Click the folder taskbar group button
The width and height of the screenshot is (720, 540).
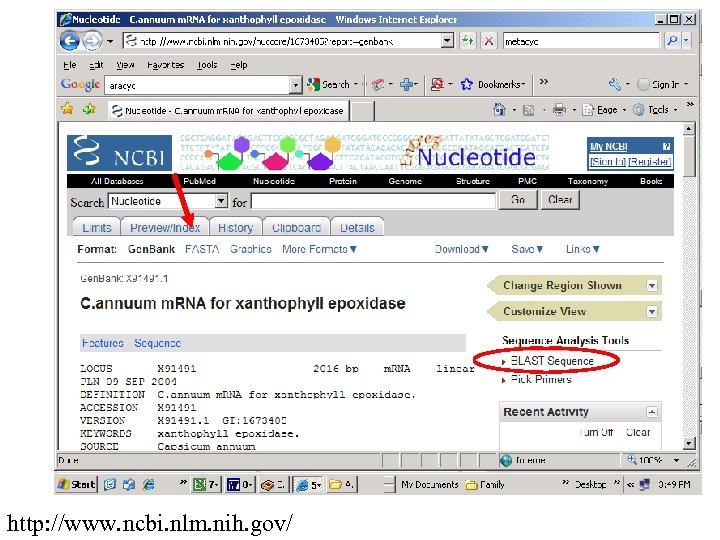point(342,484)
